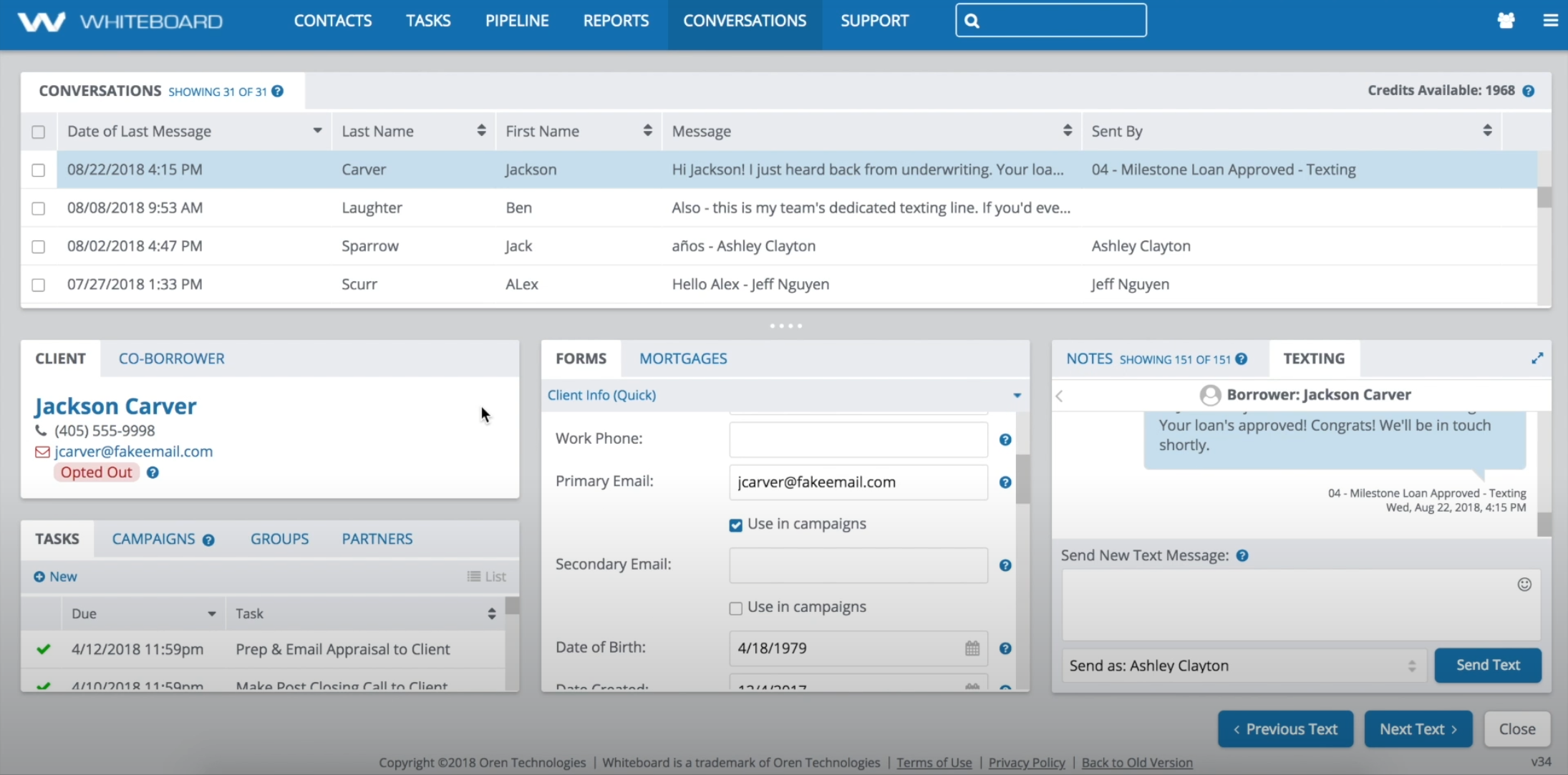Open the Partners tab
Image resolution: width=1568 pixels, height=775 pixels.
point(377,539)
